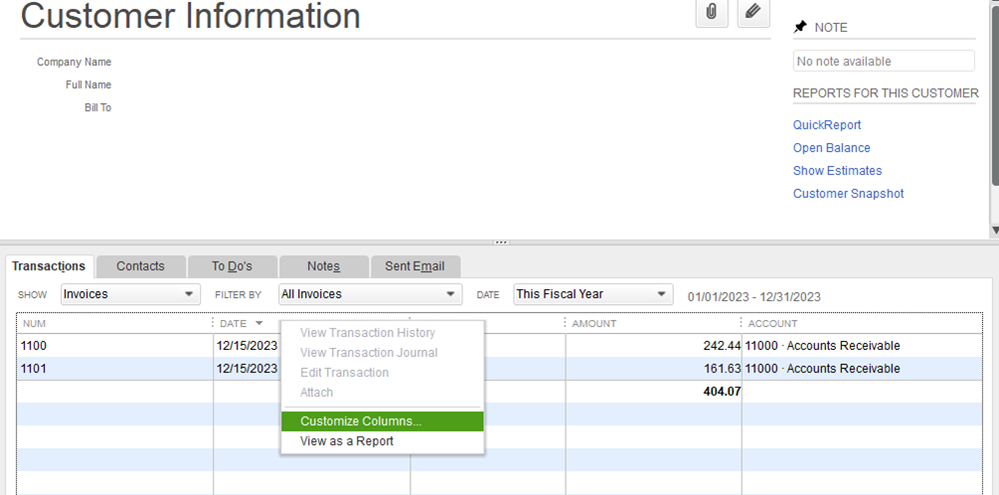This screenshot has height=495, width=999.
Task: Switch to the Sent Email tab
Action: pyautogui.click(x=415, y=266)
